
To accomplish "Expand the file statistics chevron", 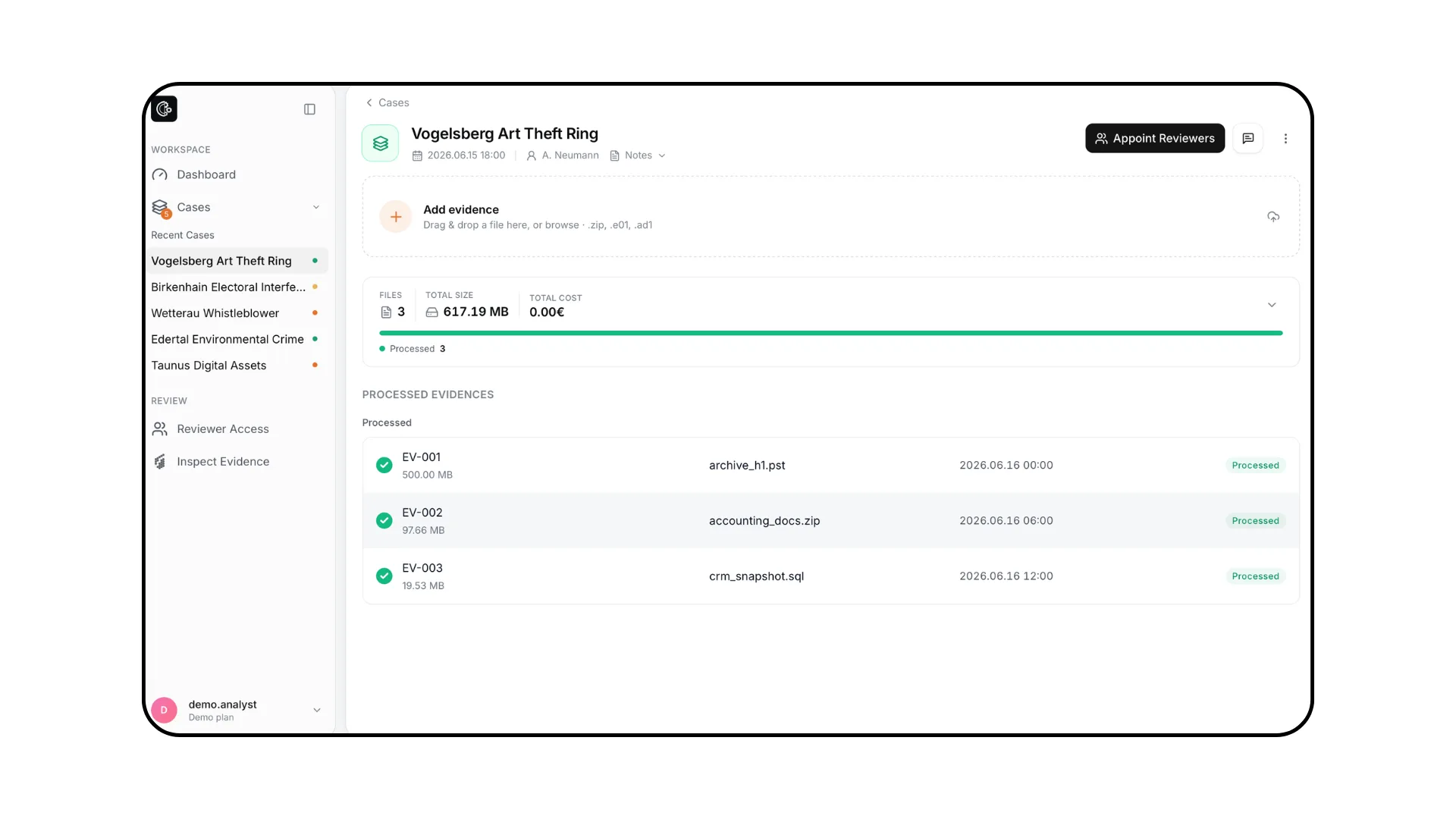I will (1272, 305).
